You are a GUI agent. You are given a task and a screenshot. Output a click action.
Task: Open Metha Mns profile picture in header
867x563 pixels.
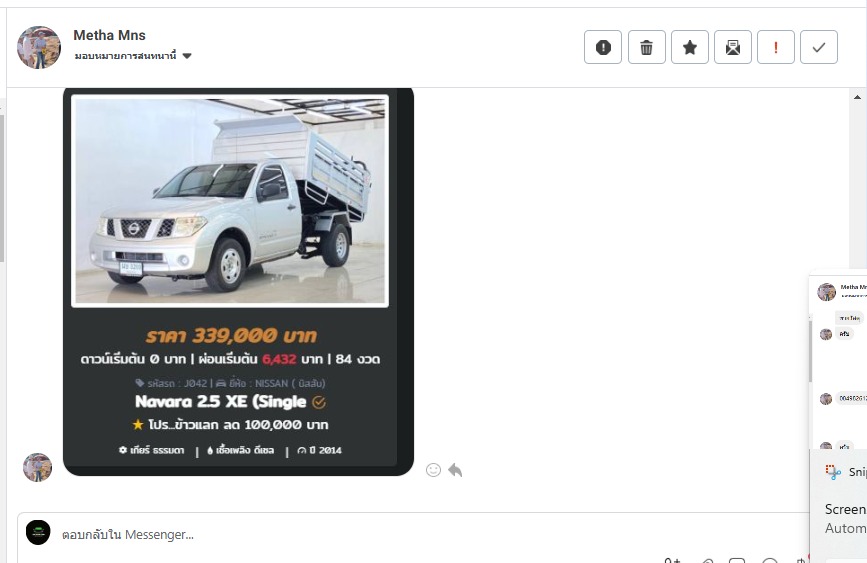click(x=39, y=47)
